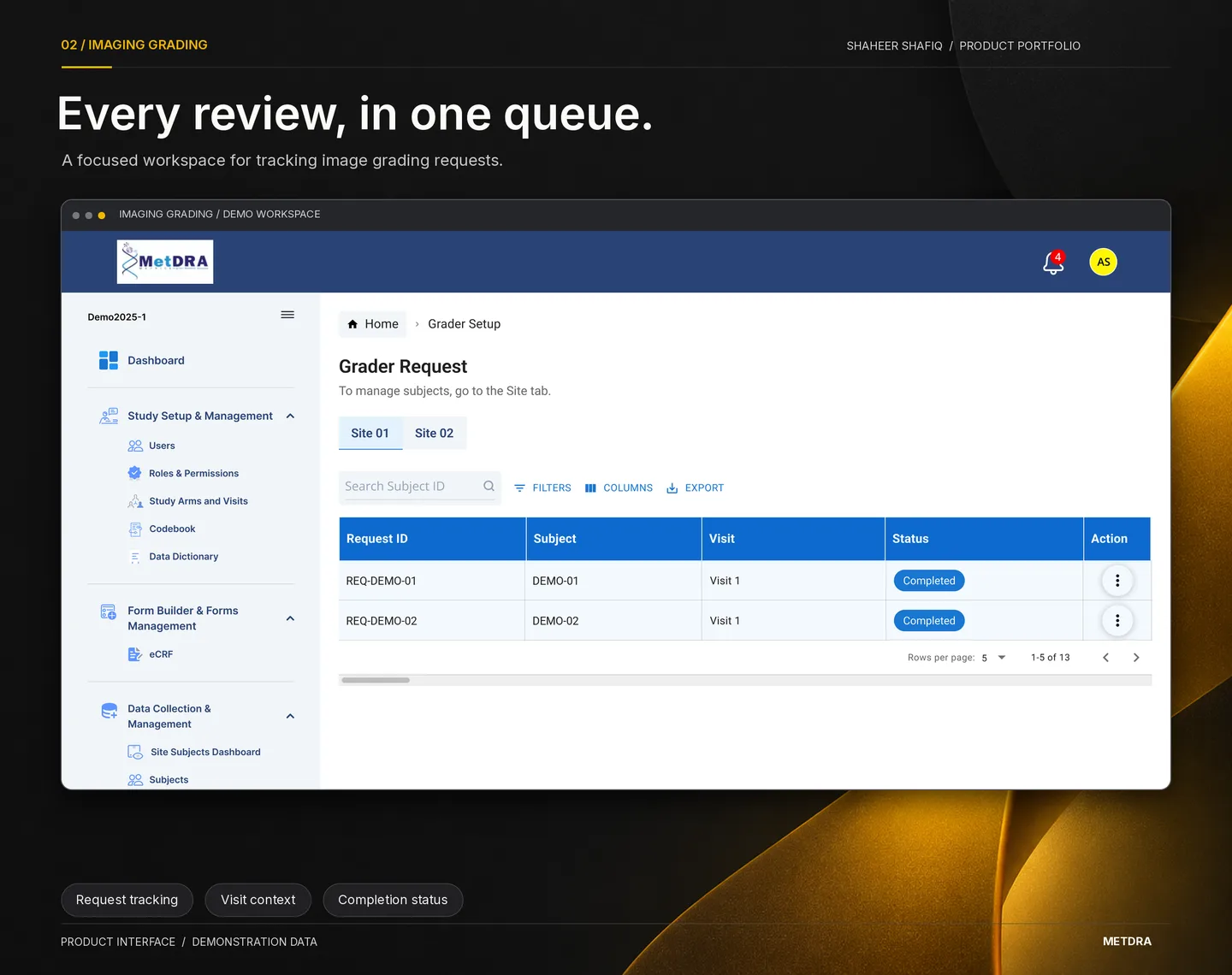Click the Dashboard grid icon
This screenshot has height=975, width=1232.
pos(109,360)
